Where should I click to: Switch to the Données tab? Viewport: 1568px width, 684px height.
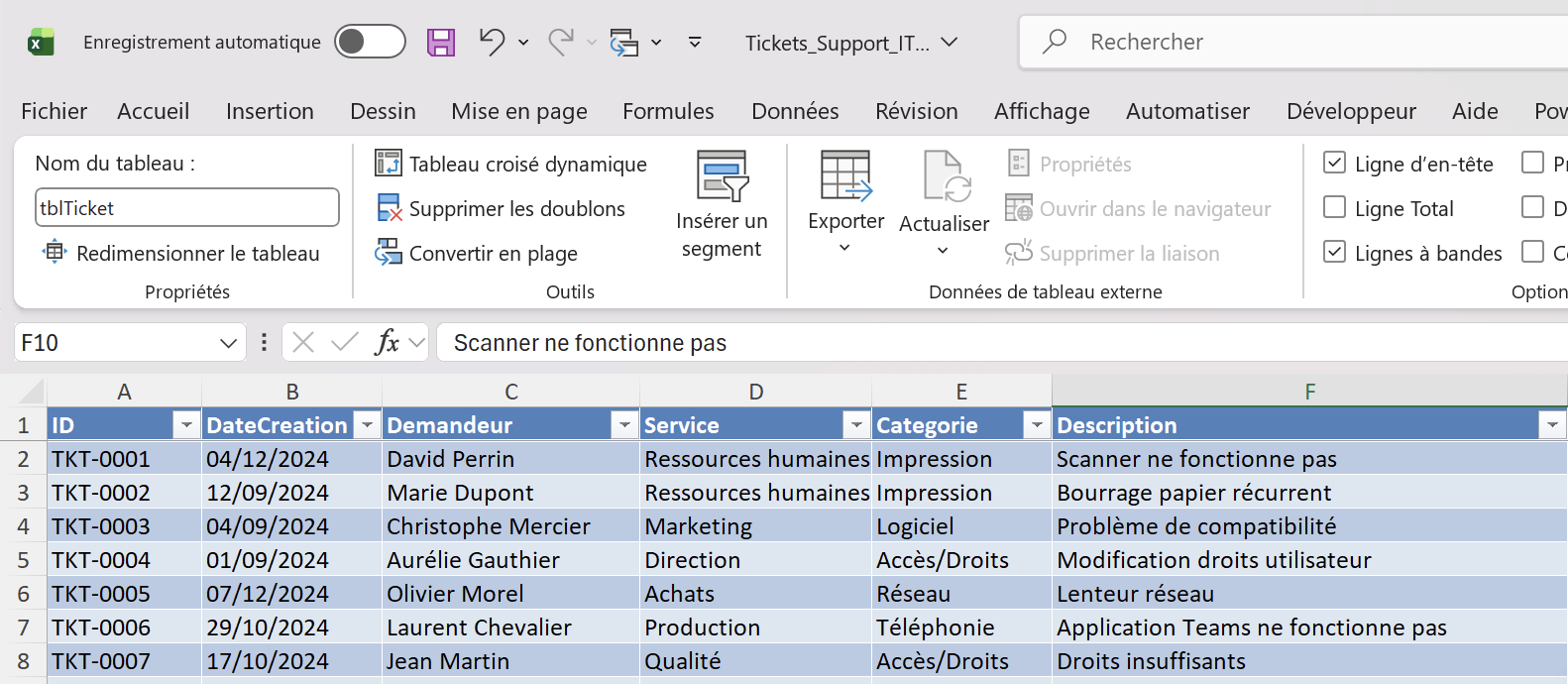[795, 111]
